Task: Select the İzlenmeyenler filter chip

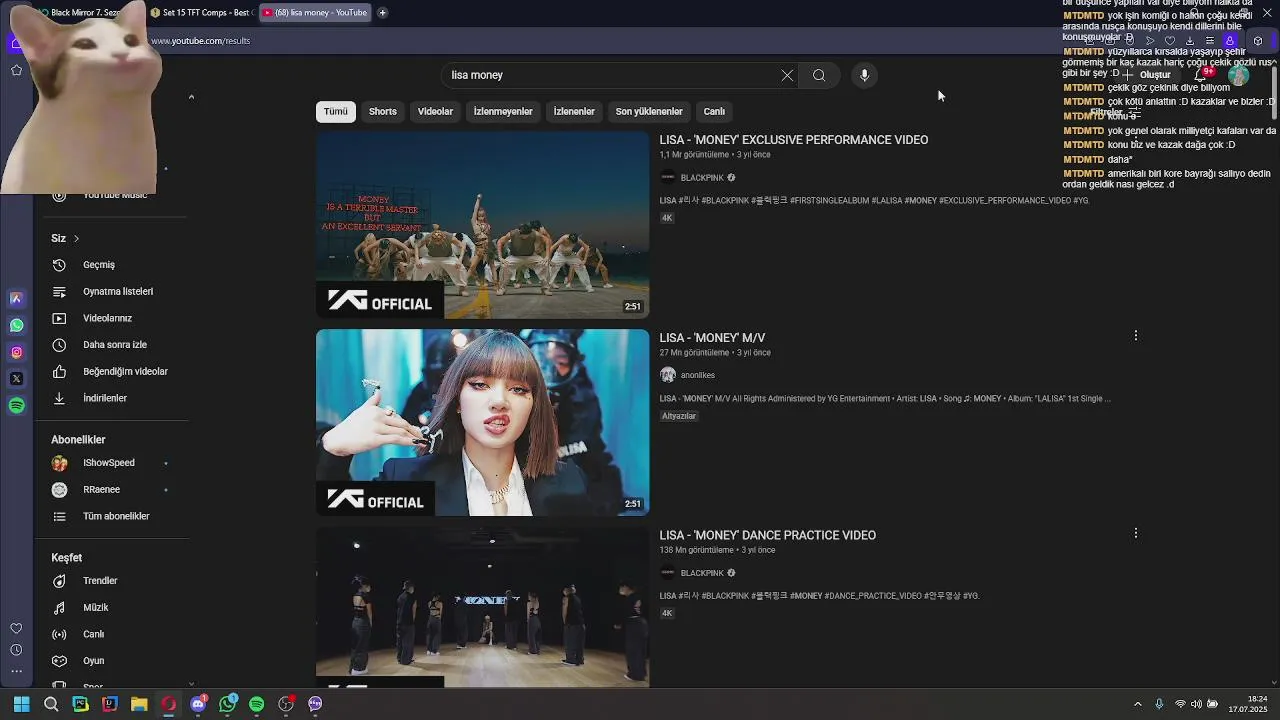Action: point(503,111)
